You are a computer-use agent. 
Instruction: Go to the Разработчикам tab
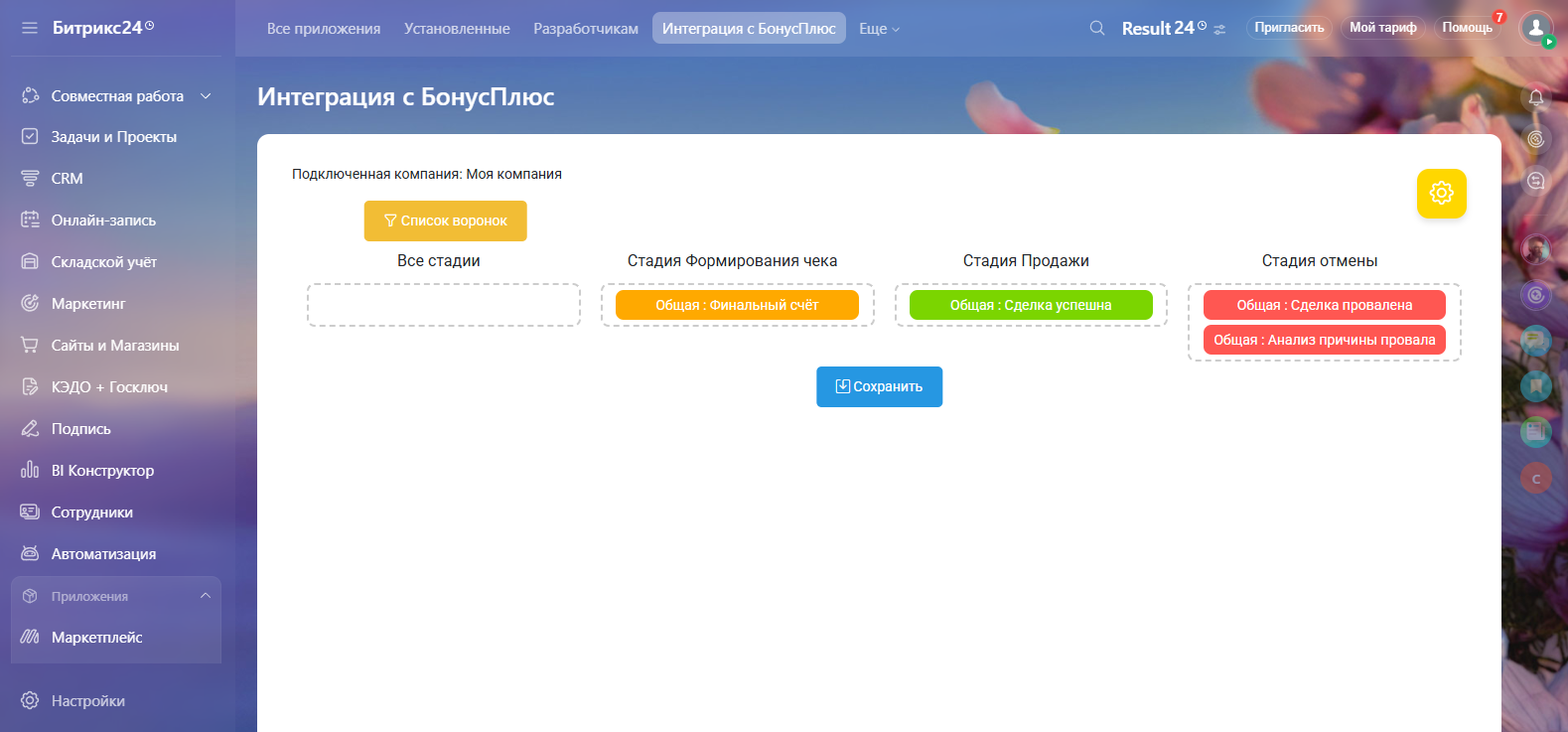click(x=586, y=29)
